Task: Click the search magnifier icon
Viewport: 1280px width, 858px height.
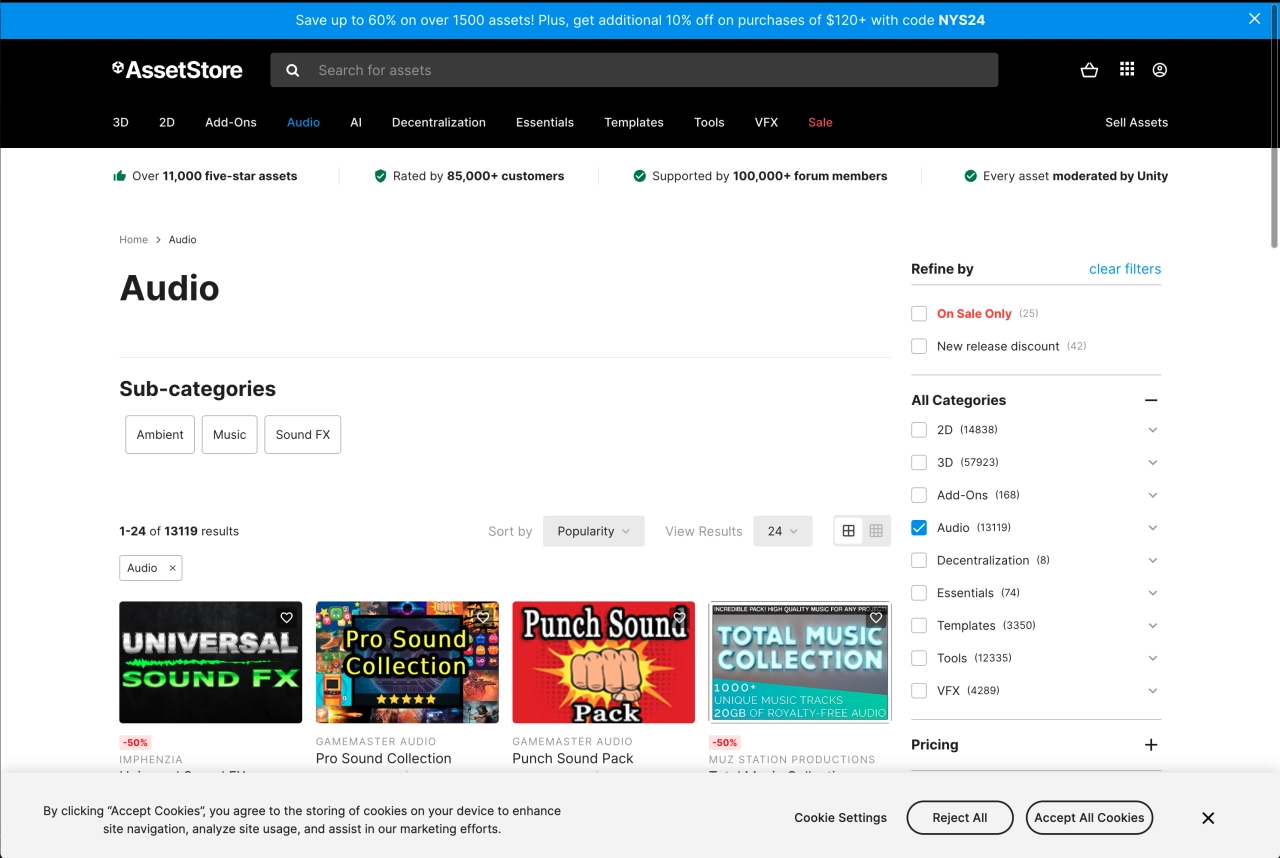Action: pos(293,70)
